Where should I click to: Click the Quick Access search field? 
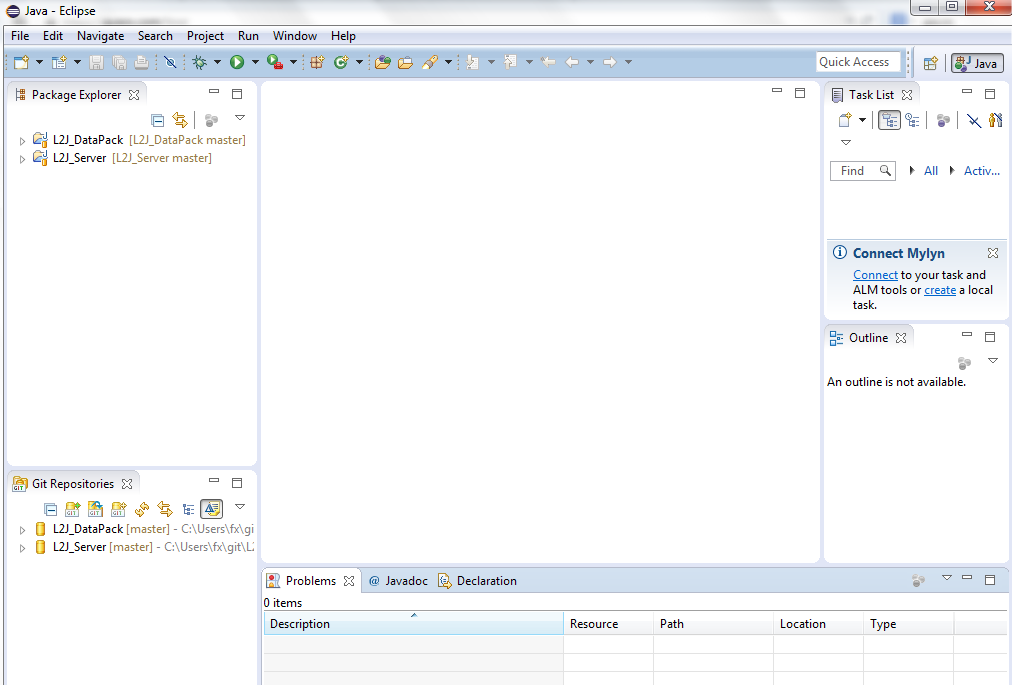858,62
